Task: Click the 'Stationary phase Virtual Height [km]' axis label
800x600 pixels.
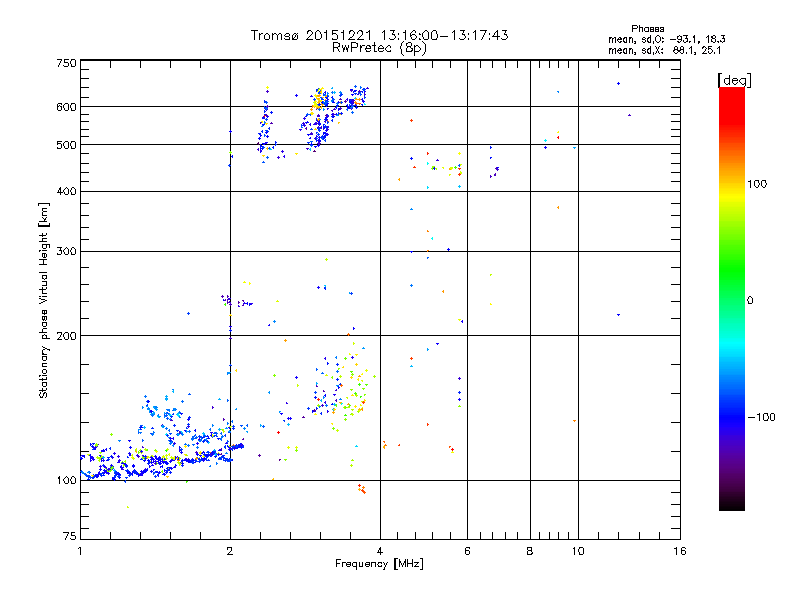Action: coord(44,300)
